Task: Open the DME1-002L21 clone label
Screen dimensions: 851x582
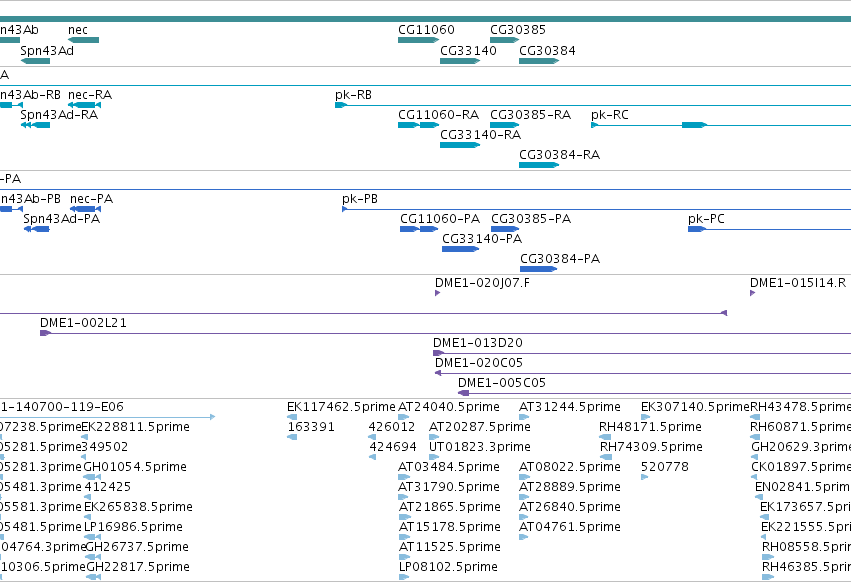Action: [x=84, y=323]
